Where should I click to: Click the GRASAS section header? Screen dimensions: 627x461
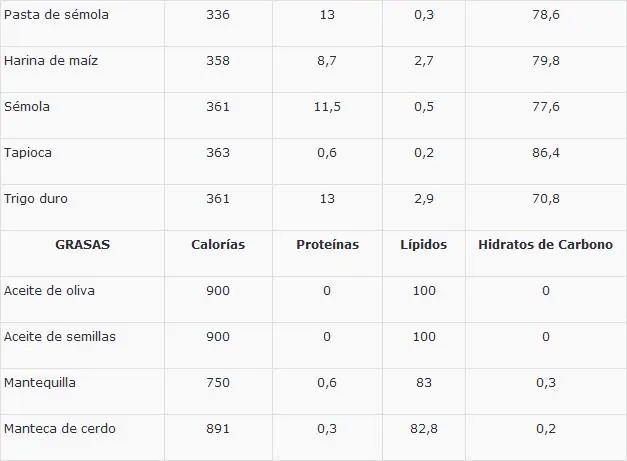tap(82, 245)
